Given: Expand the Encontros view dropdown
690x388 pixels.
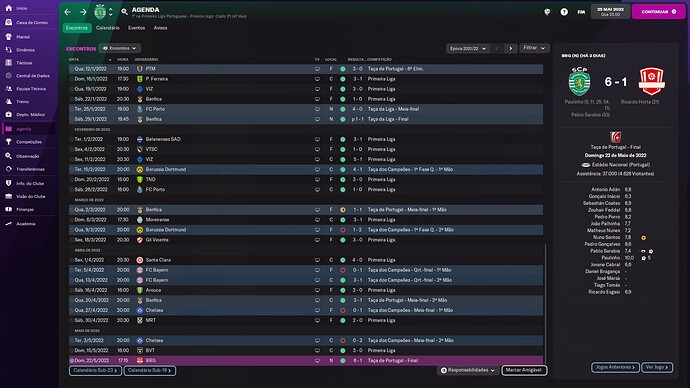Looking at the screenshot, I should [119, 48].
